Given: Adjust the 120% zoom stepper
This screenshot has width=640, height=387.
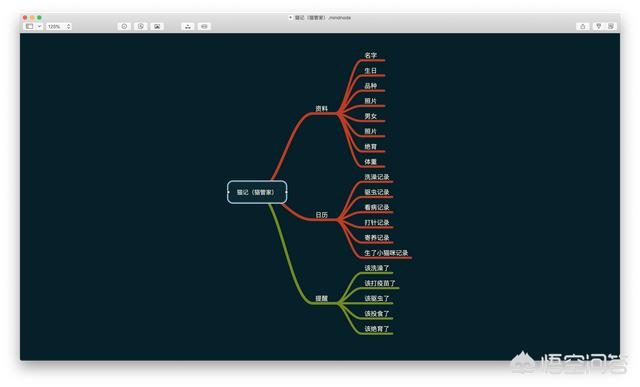Looking at the screenshot, I should [x=69, y=26].
